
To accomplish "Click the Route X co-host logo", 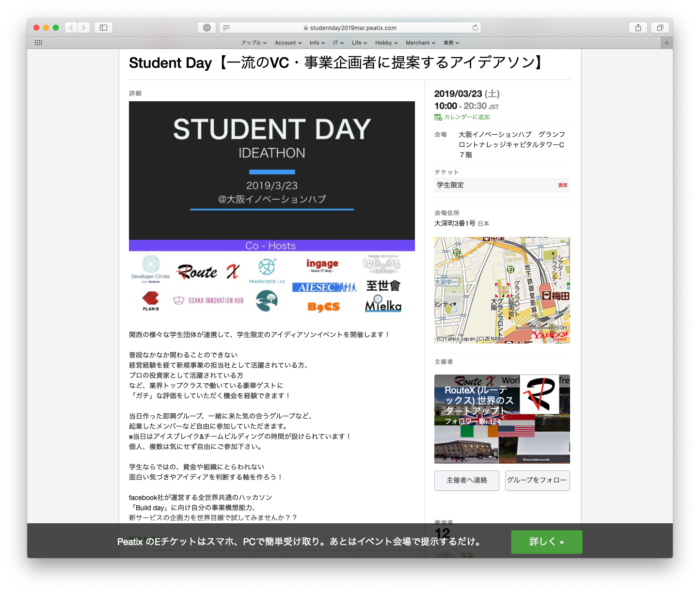I will coord(208,271).
